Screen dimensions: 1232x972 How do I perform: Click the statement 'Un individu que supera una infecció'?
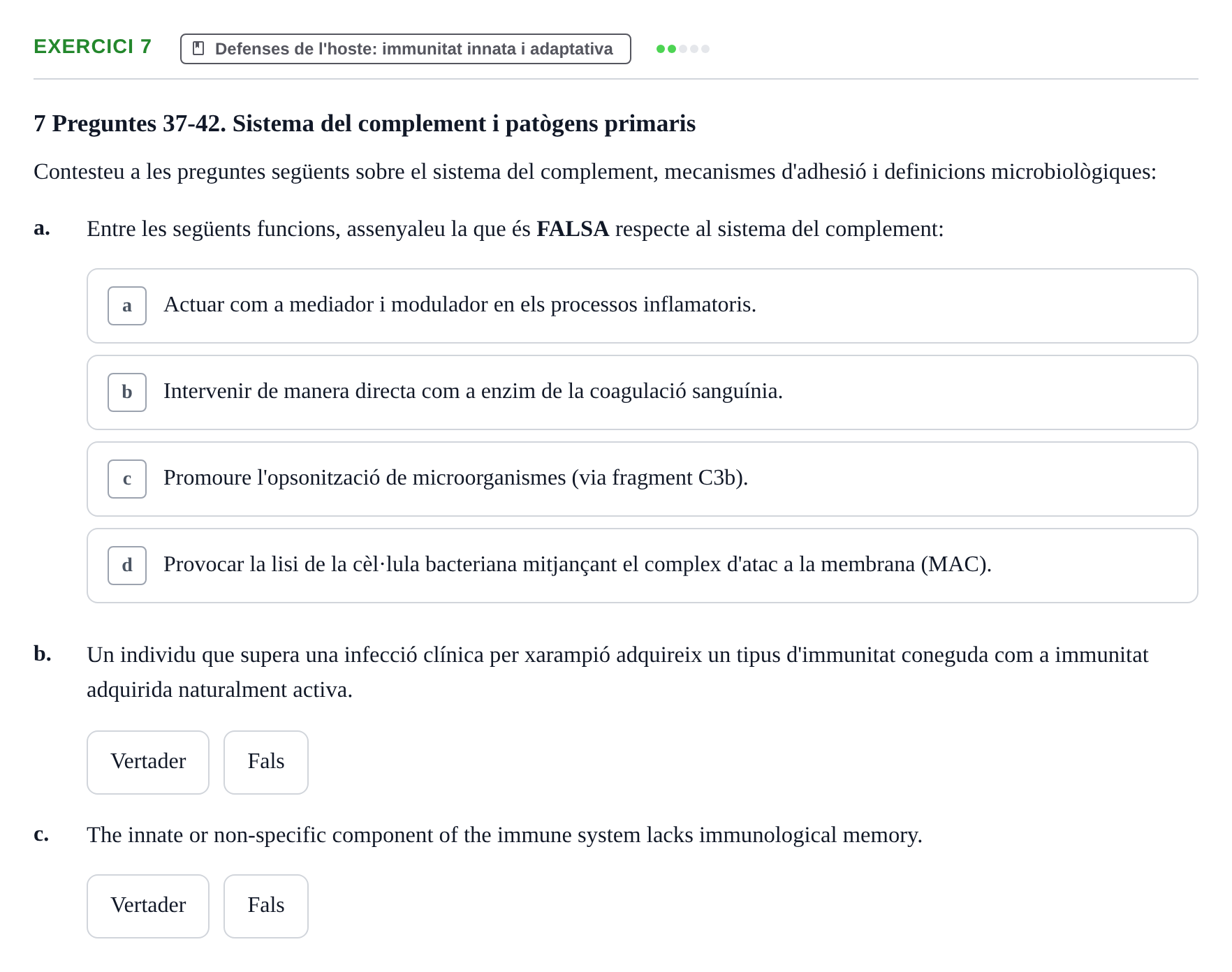(x=617, y=672)
